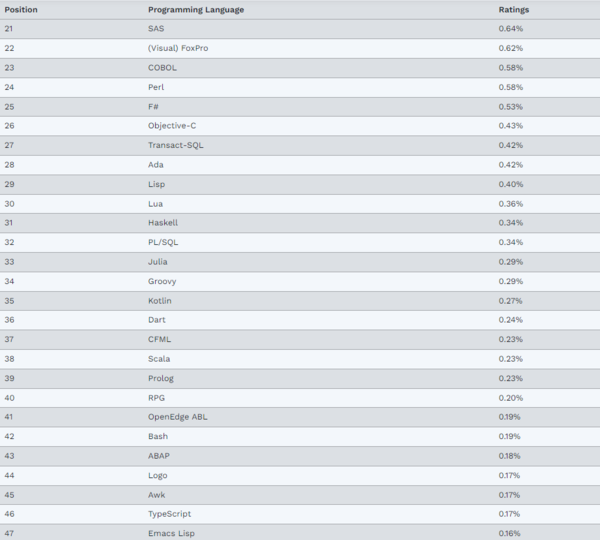
Task: Select the Transact-SQL language name
Action: 176,145
